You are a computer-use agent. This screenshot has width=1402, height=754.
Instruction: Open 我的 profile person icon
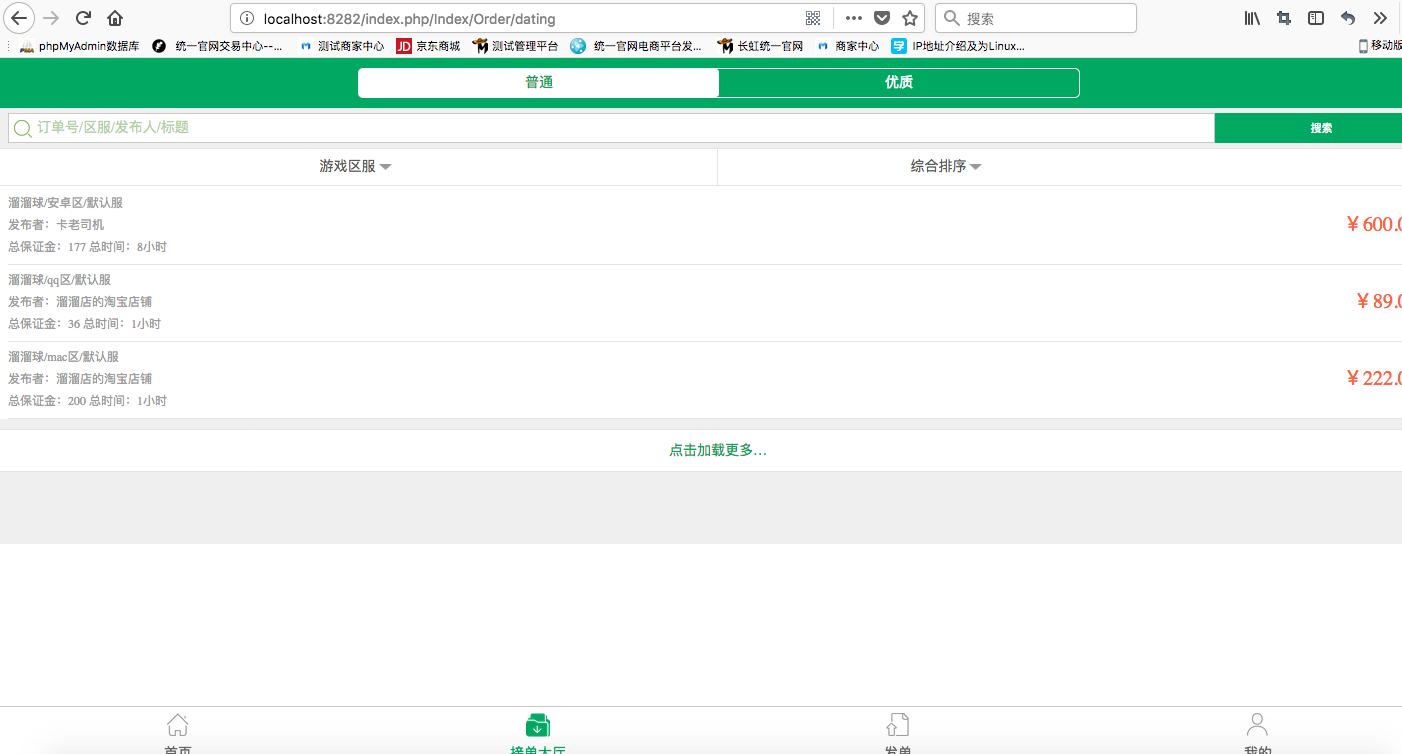click(1258, 725)
